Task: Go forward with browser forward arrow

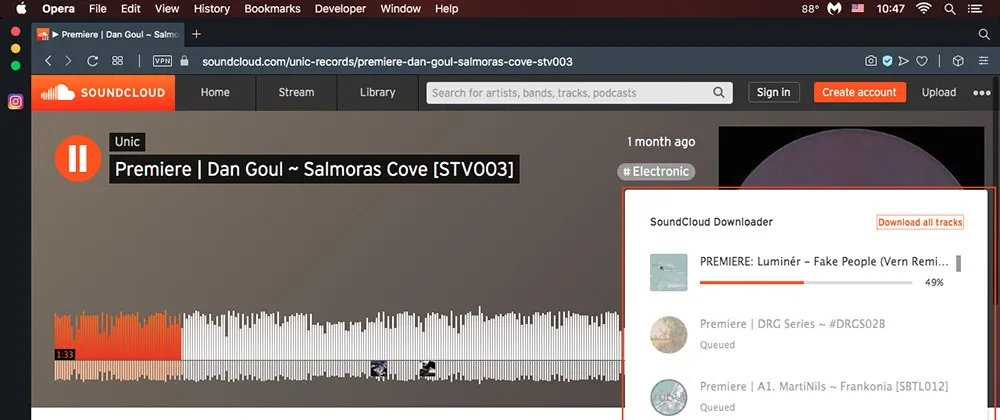Action: pyautogui.click(x=69, y=61)
